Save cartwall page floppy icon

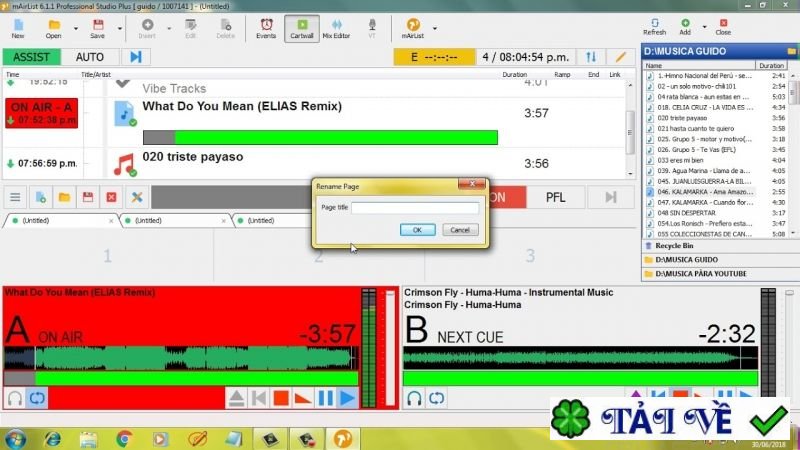click(88, 197)
